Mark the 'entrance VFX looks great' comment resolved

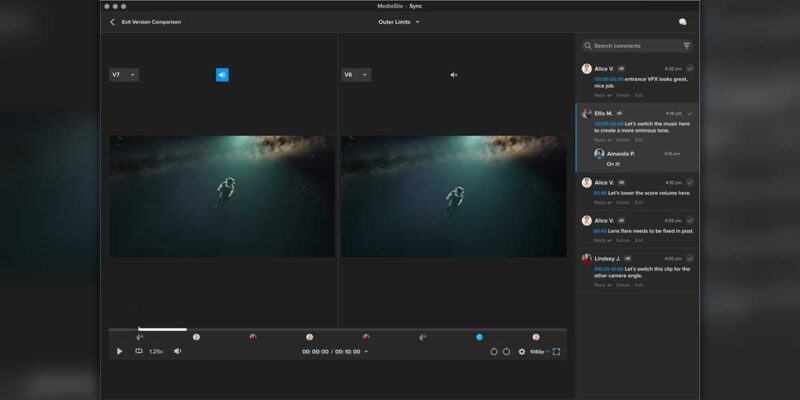[690, 68]
